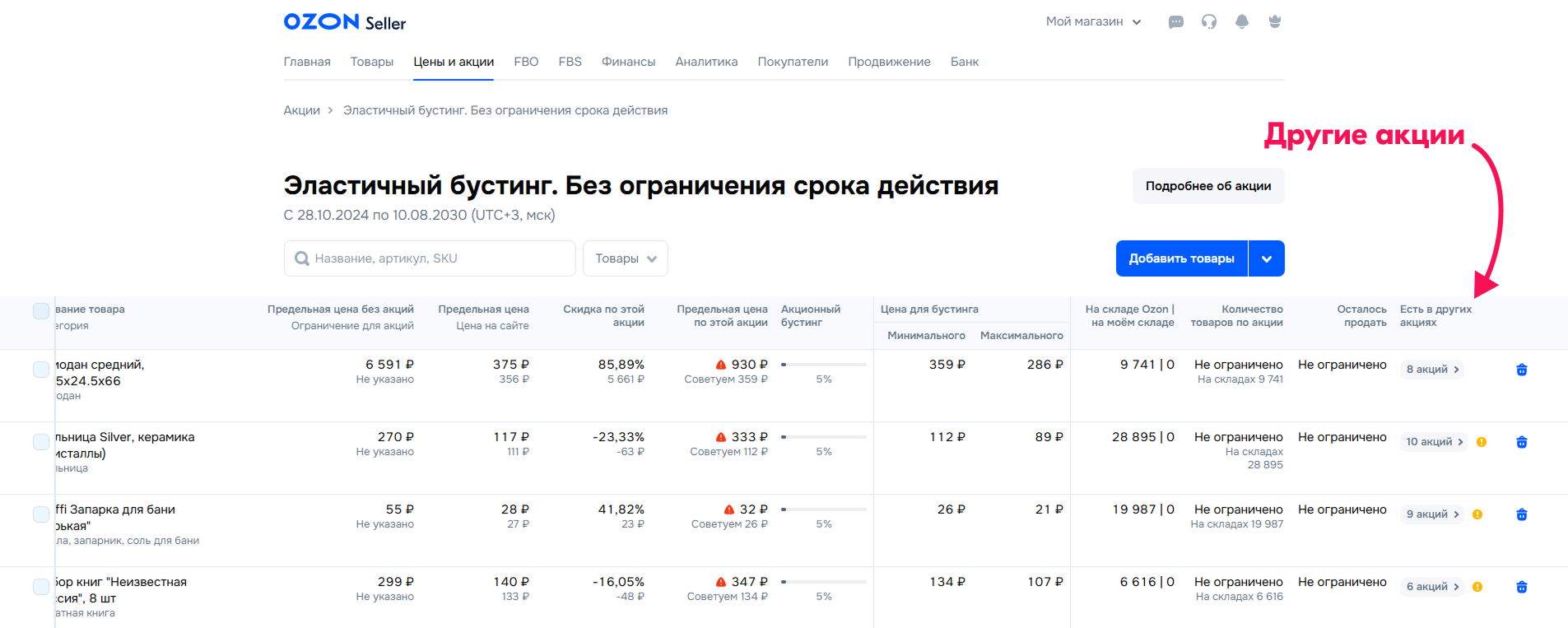This screenshot has width=1568, height=628.
Task: Click the OZON Seller logo
Action: tap(345, 22)
